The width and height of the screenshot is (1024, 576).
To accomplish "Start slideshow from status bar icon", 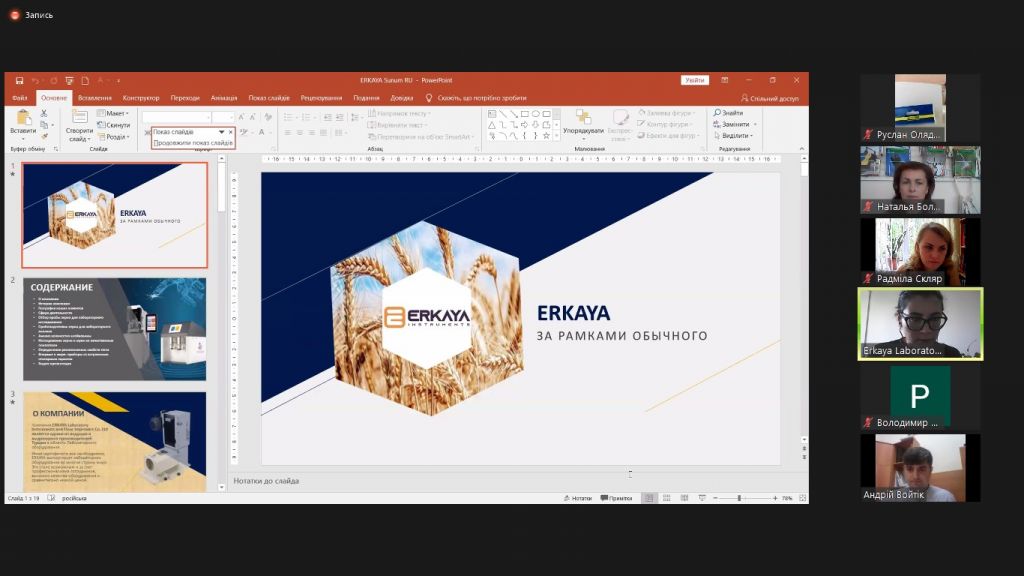I will click(x=702, y=498).
